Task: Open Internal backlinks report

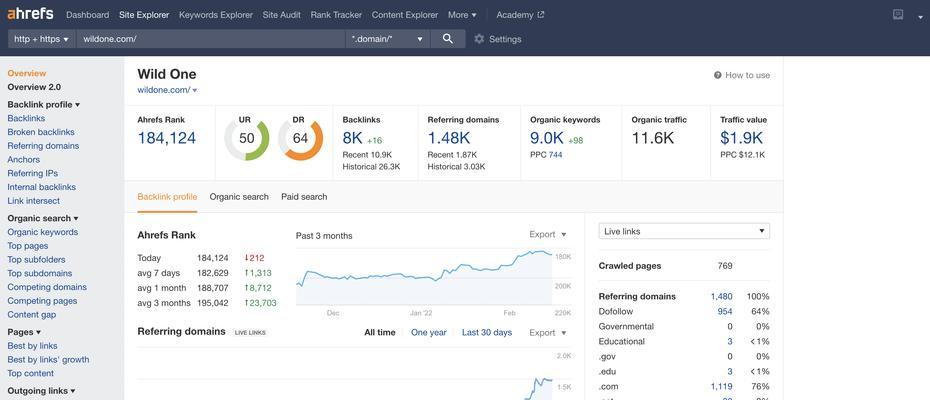Action: point(42,187)
